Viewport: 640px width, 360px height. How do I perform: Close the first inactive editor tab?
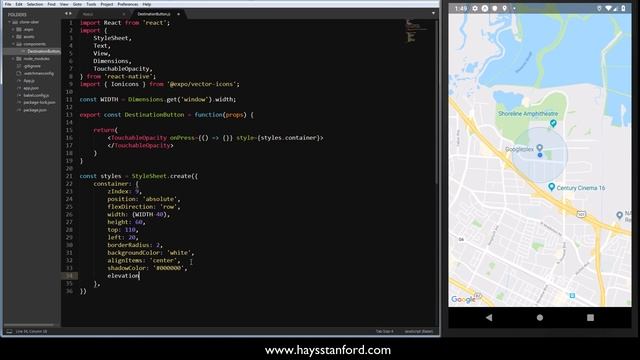(x=124, y=14)
